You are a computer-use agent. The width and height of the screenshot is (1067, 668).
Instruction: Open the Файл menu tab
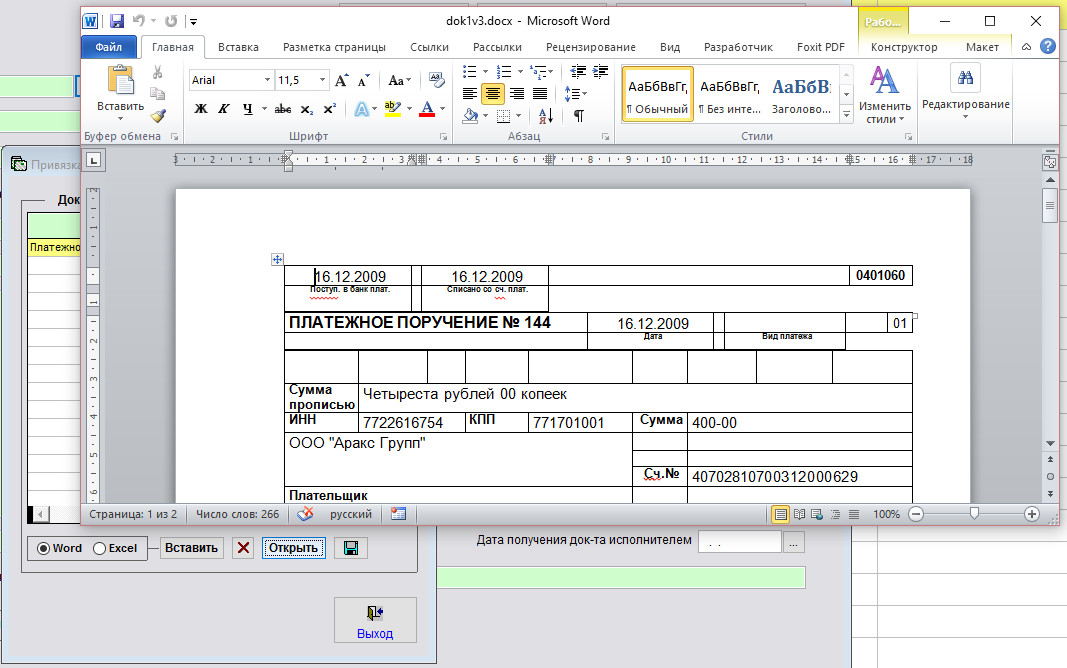tap(109, 47)
